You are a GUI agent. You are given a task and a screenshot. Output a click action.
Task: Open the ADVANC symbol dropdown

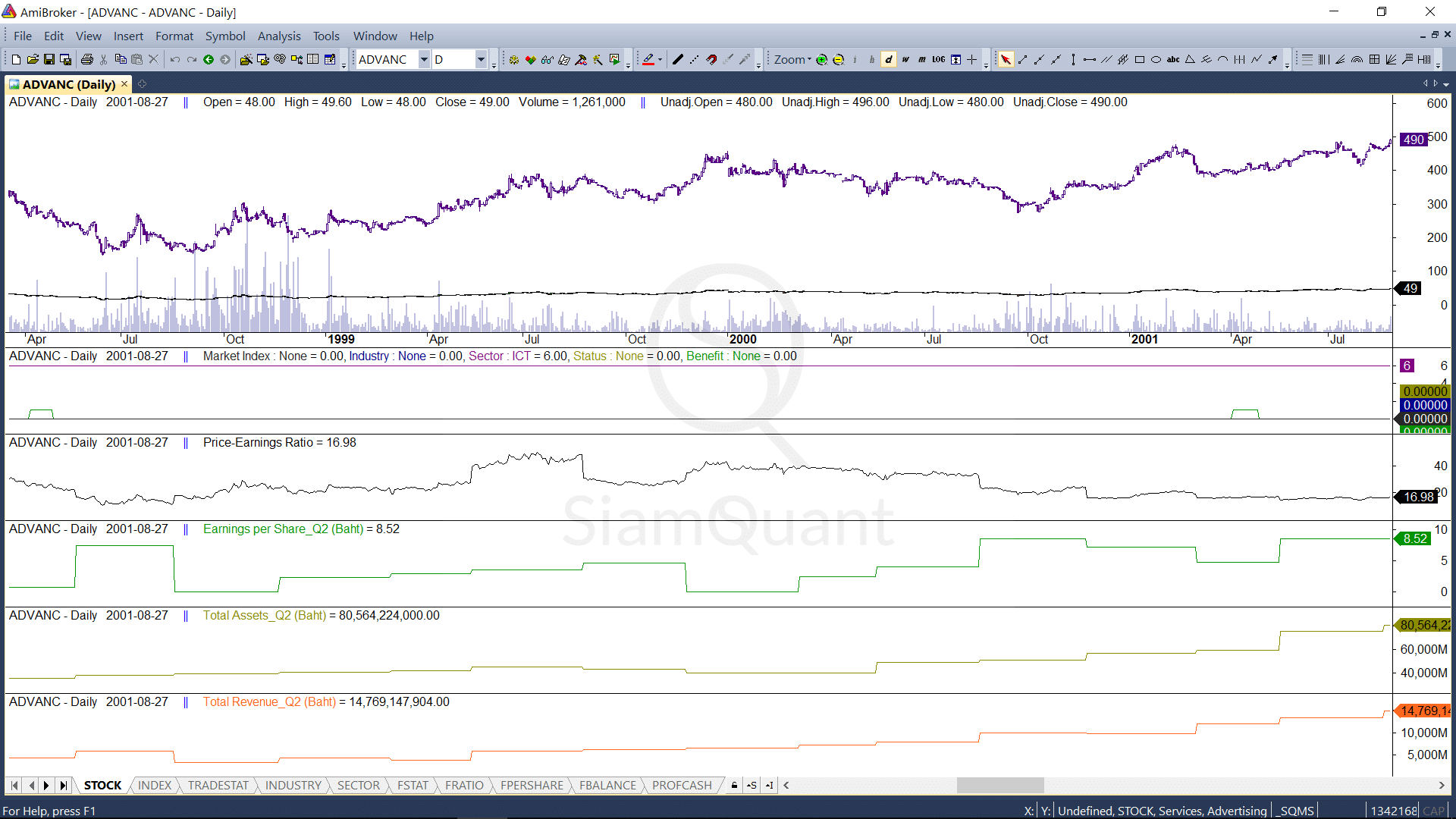tap(424, 59)
